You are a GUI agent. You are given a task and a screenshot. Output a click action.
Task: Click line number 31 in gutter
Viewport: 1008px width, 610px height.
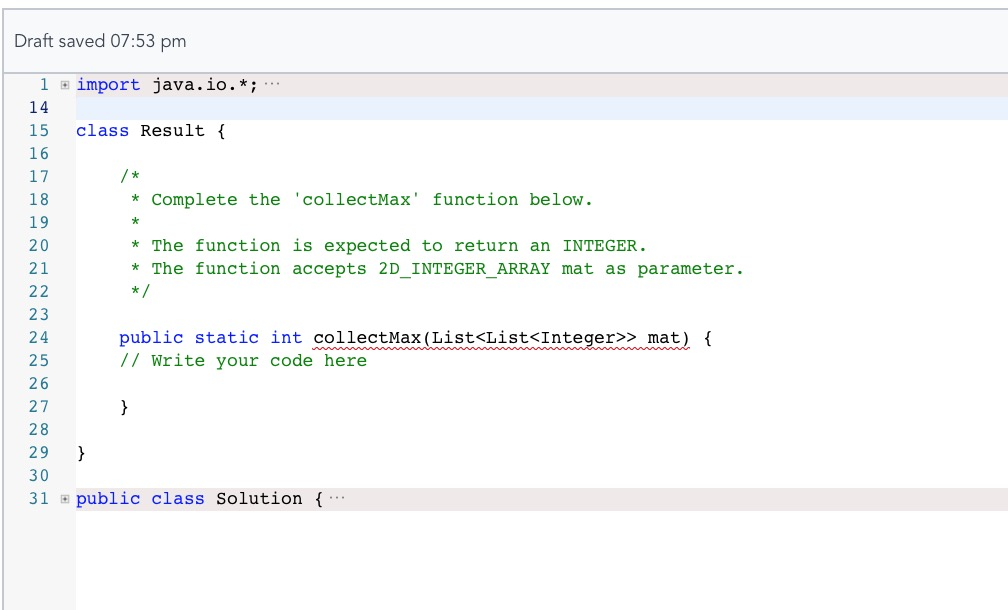39,499
